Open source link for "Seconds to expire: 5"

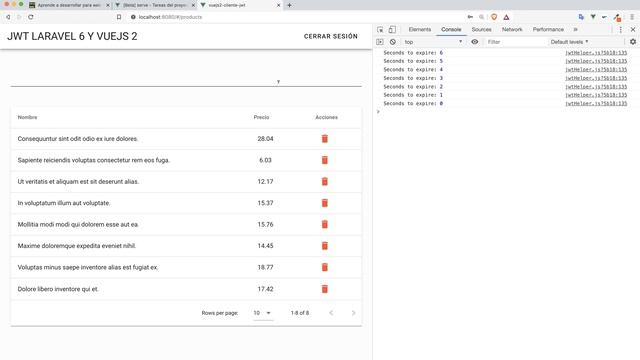(x=596, y=61)
